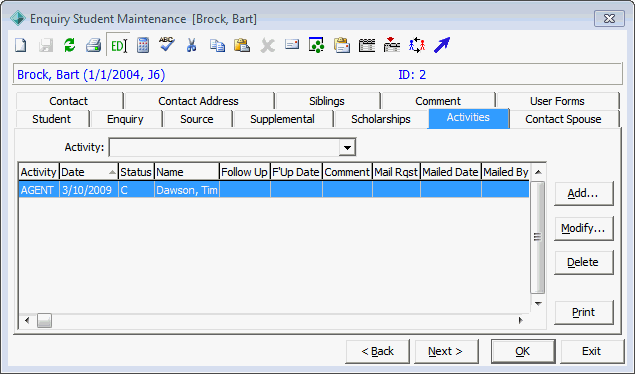Switch to the Student tab
This screenshot has width=635, height=374.
coord(51,119)
